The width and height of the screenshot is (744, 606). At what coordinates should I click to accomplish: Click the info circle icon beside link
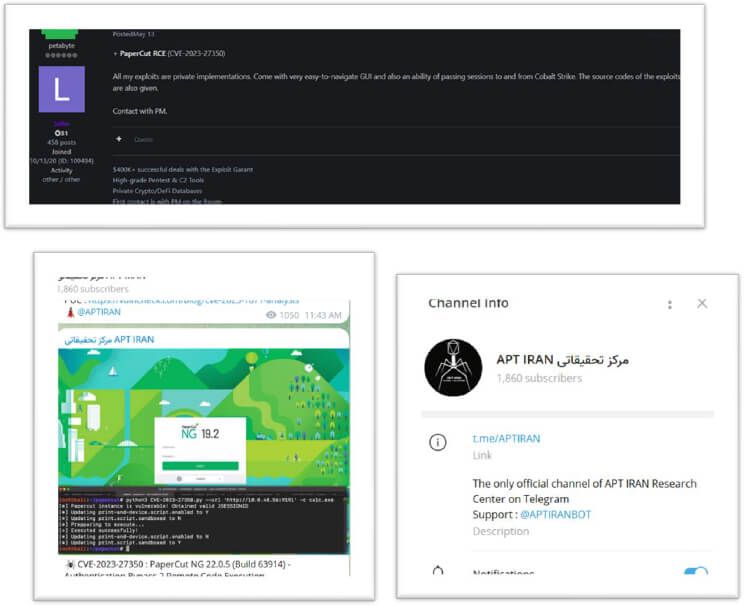pos(437,443)
